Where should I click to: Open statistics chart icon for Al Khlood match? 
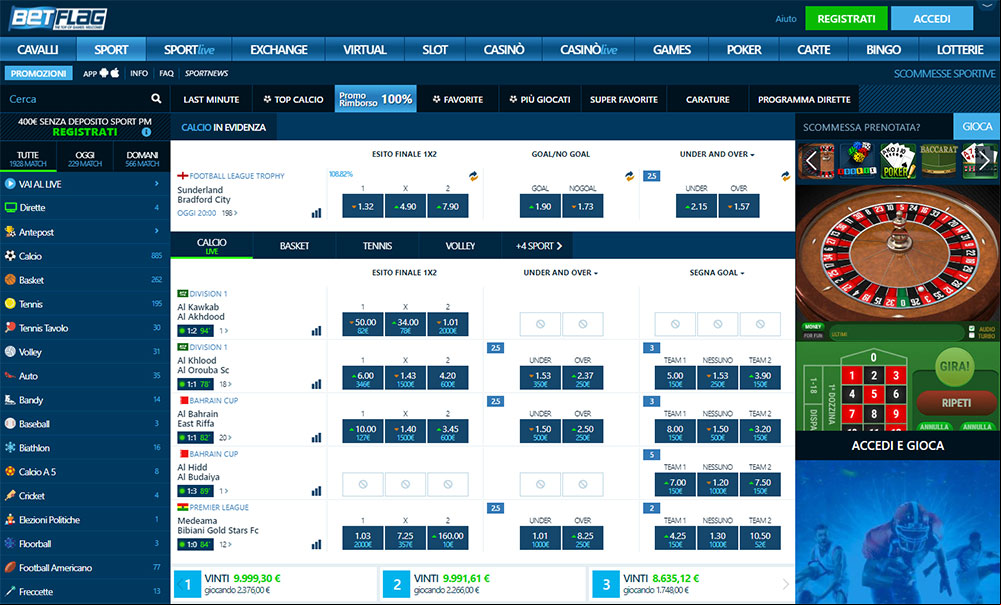pyautogui.click(x=316, y=384)
